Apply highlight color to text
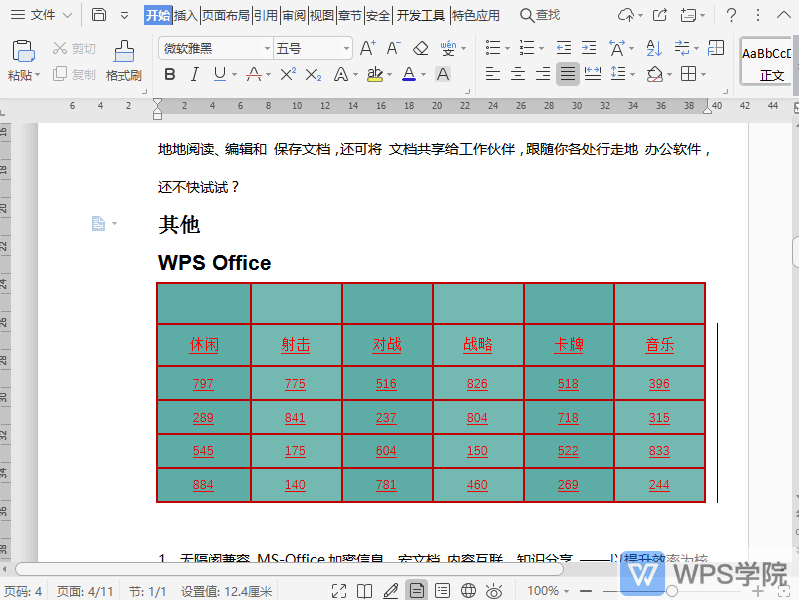 pos(375,74)
